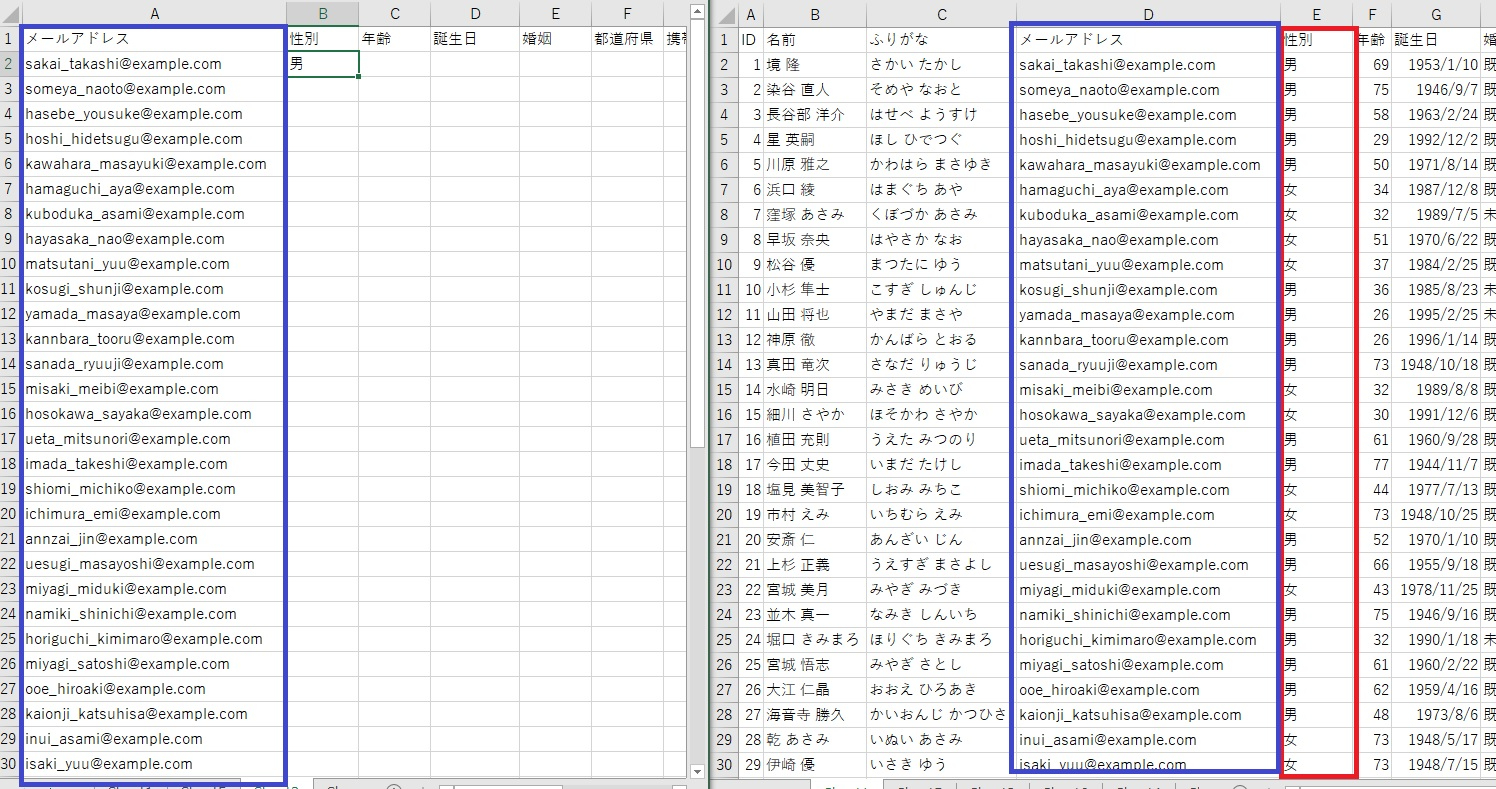
Task: Select column D header in left workbook
Action: pos(475,14)
